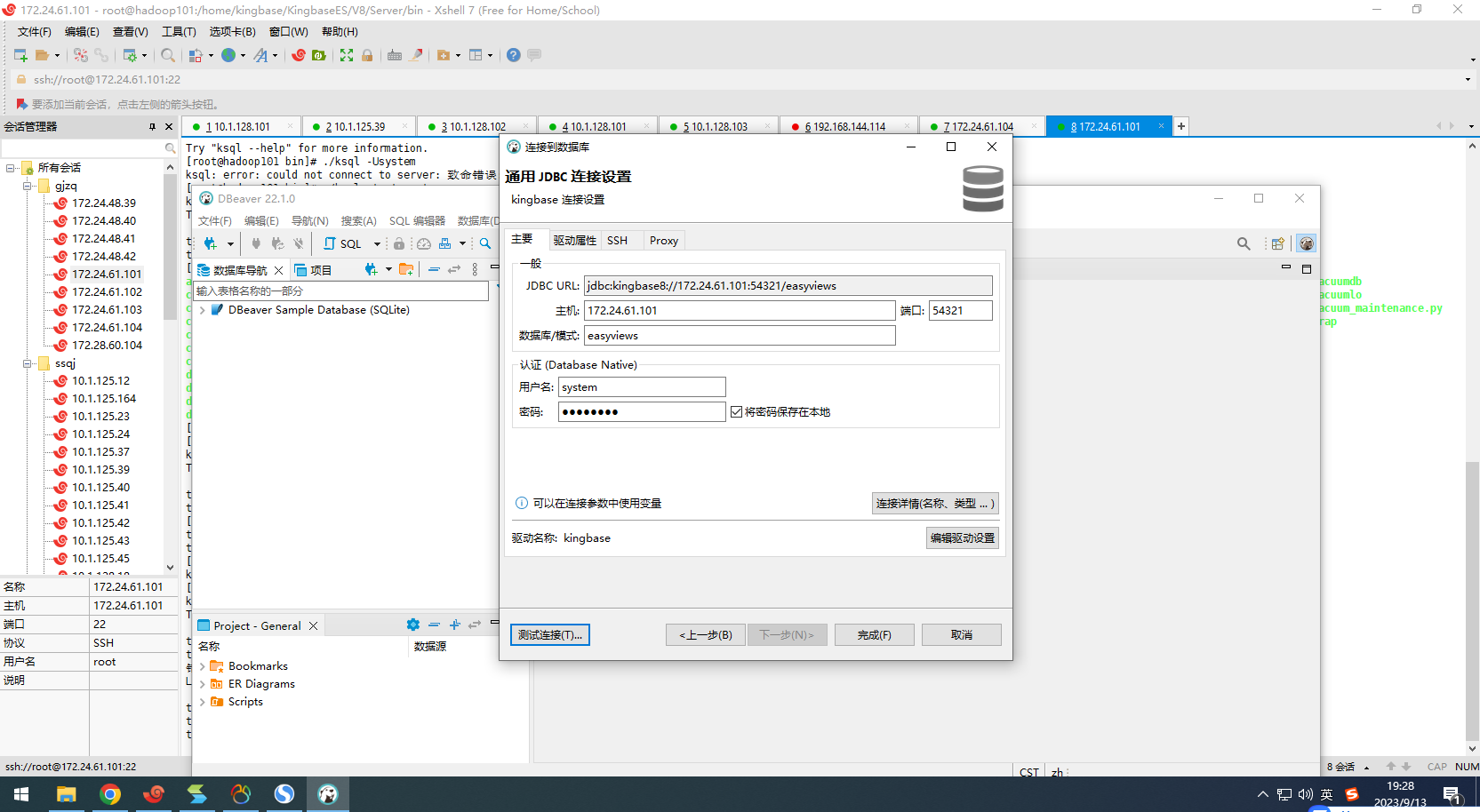The width and height of the screenshot is (1480, 812).
Task: Expand the ER Diagrams folder
Action: coord(203,684)
